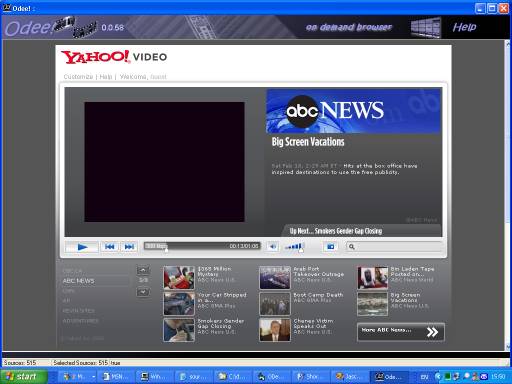The image size is (512, 384).
Task: Open 'Cheney Victim Speaks Out' title text
Action: (x=313, y=323)
